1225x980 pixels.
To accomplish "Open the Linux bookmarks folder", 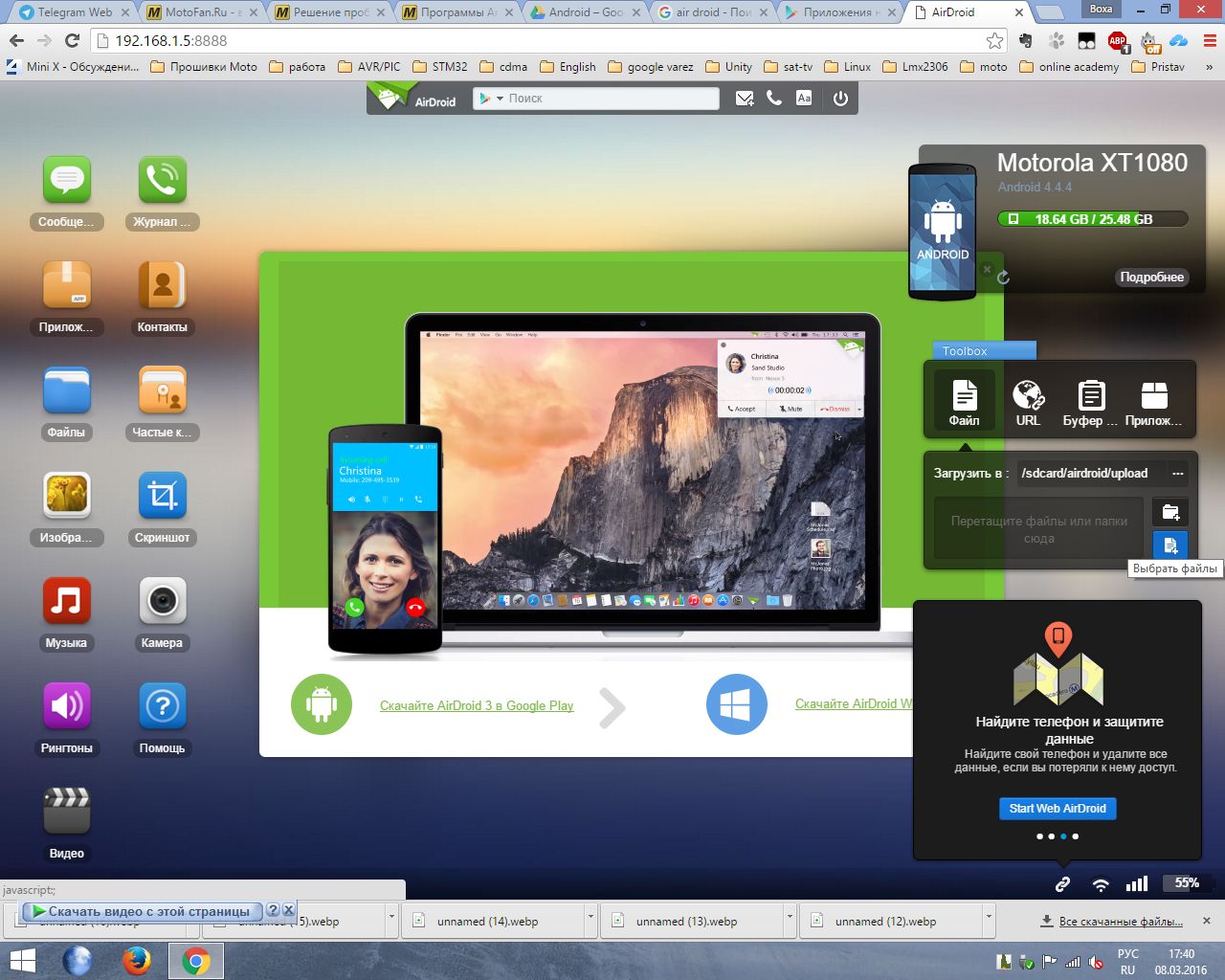I will click(847, 67).
